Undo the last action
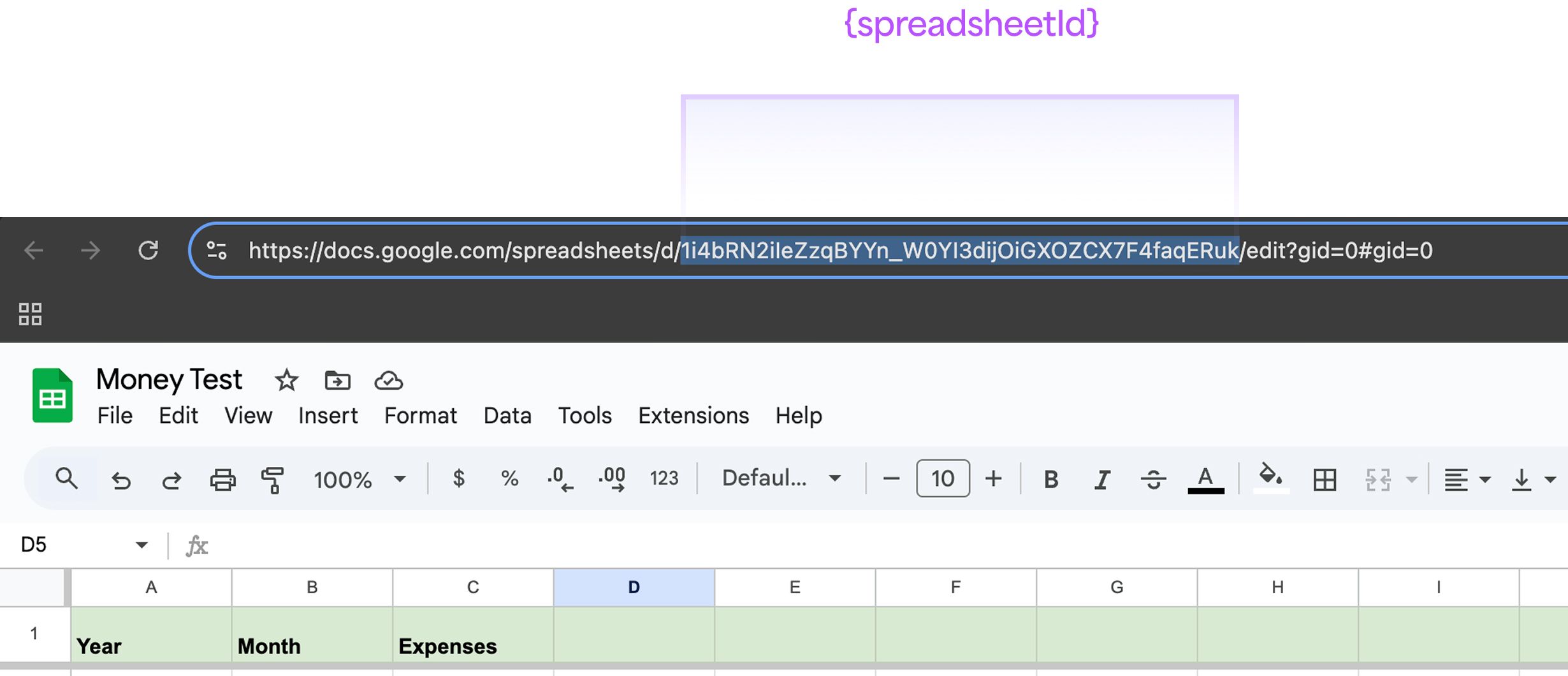1568x676 pixels. coord(122,479)
